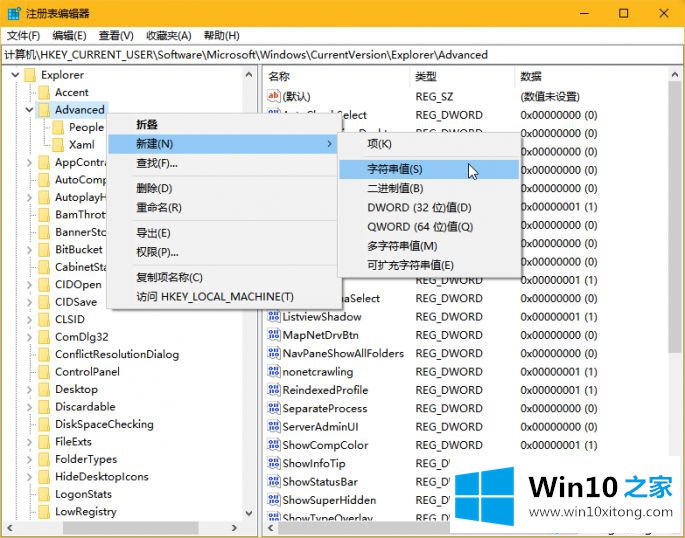685x538 pixels.
Task: Select 多字符串值(M) from the submenu
Action: click(x=429, y=246)
